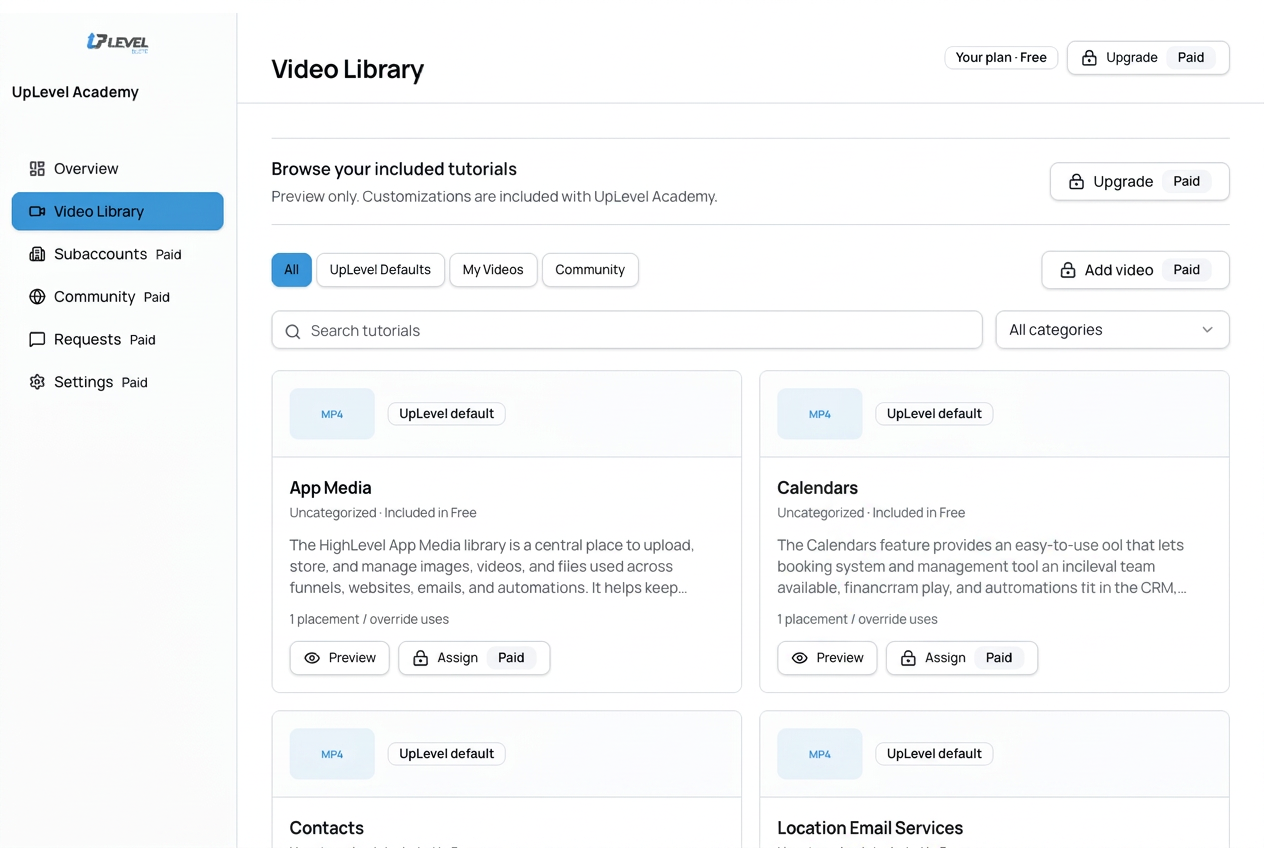
Task: Click UpLevel default badge on Contacts card
Action: [446, 754]
